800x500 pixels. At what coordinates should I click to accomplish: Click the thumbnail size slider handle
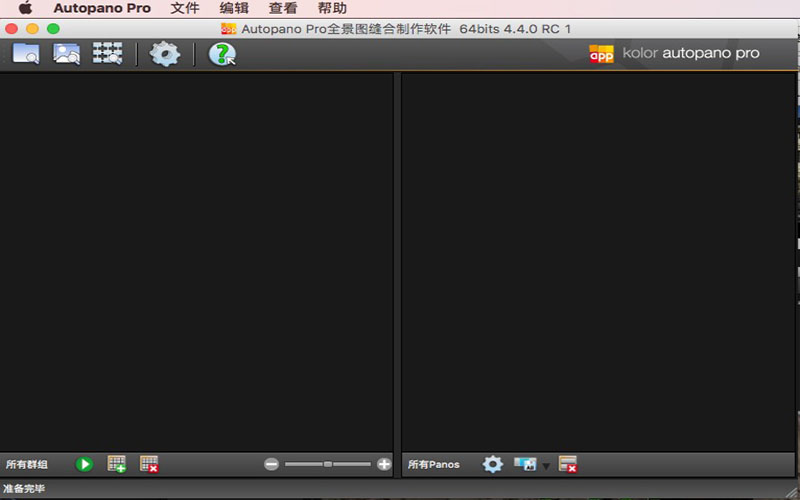[328, 464]
